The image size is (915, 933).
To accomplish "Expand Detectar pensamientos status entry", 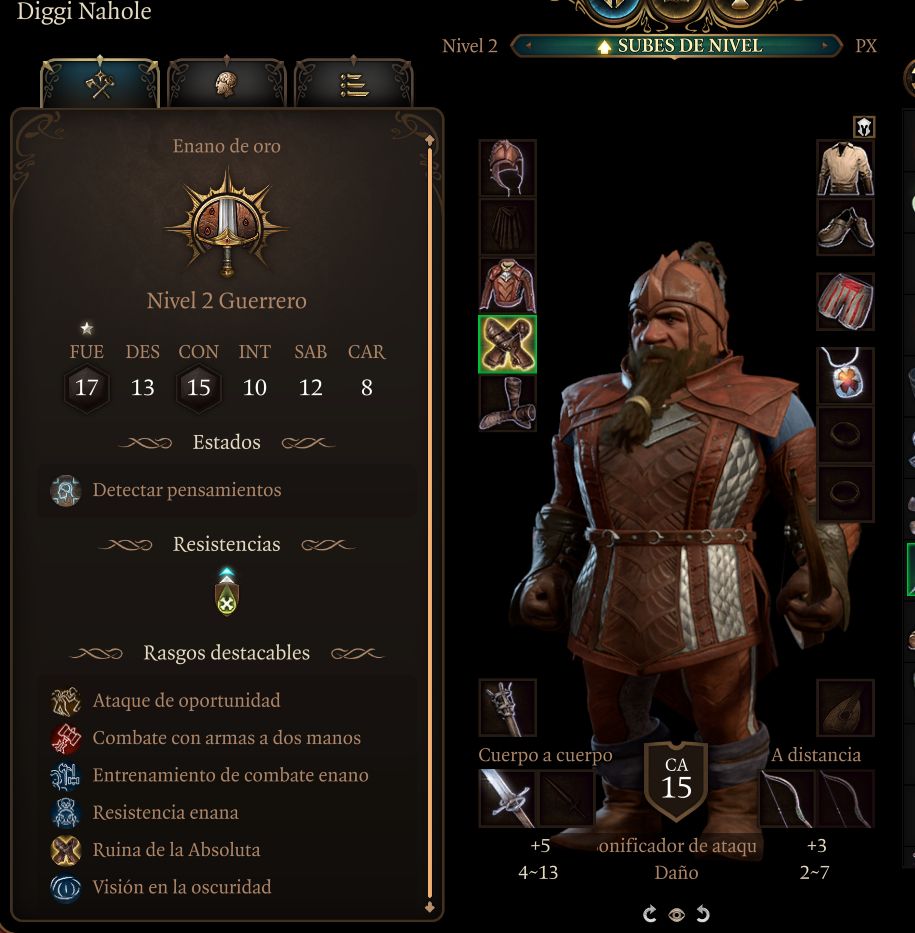I will tap(227, 490).
